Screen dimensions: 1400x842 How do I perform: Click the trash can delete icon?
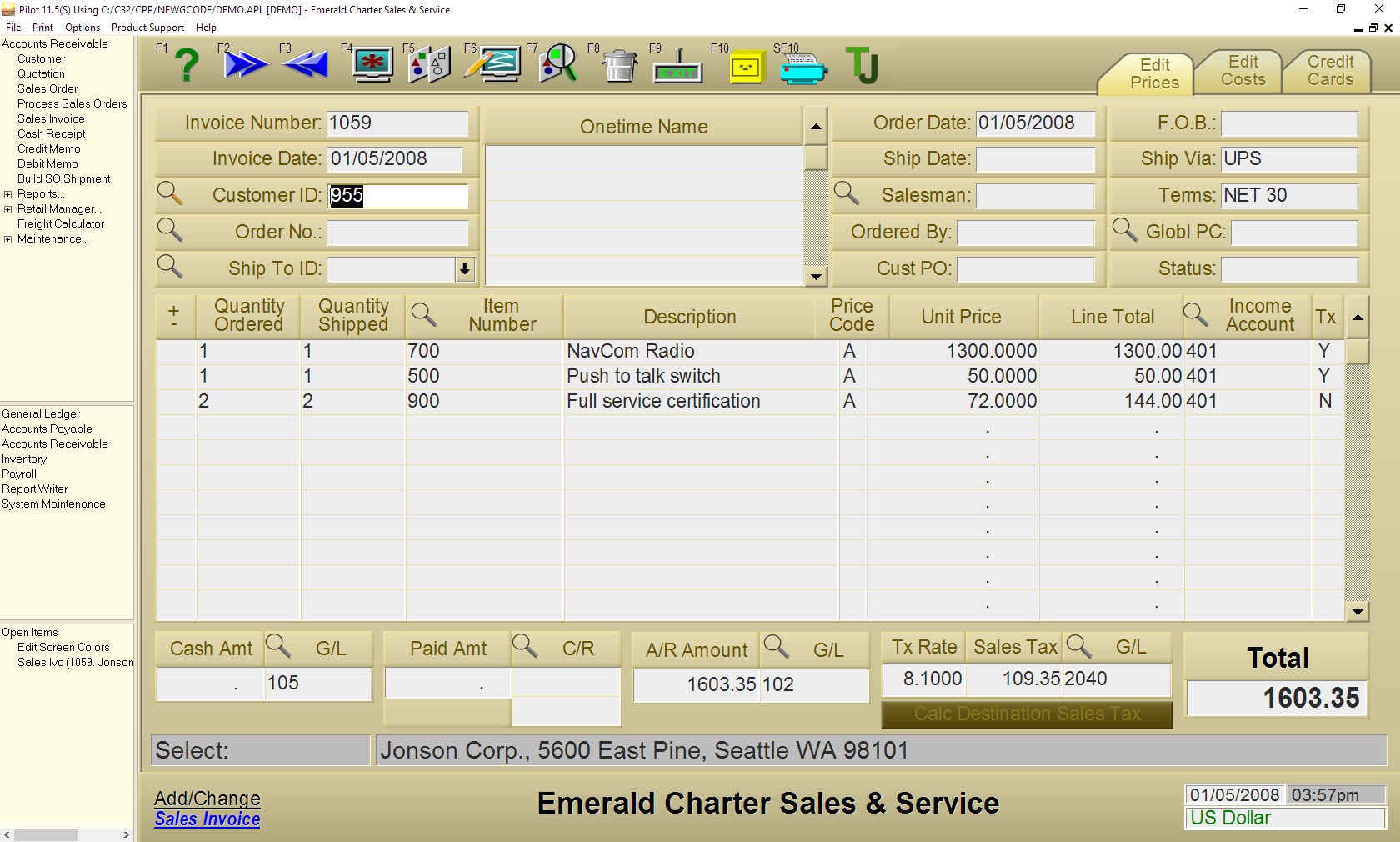pyautogui.click(x=619, y=65)
